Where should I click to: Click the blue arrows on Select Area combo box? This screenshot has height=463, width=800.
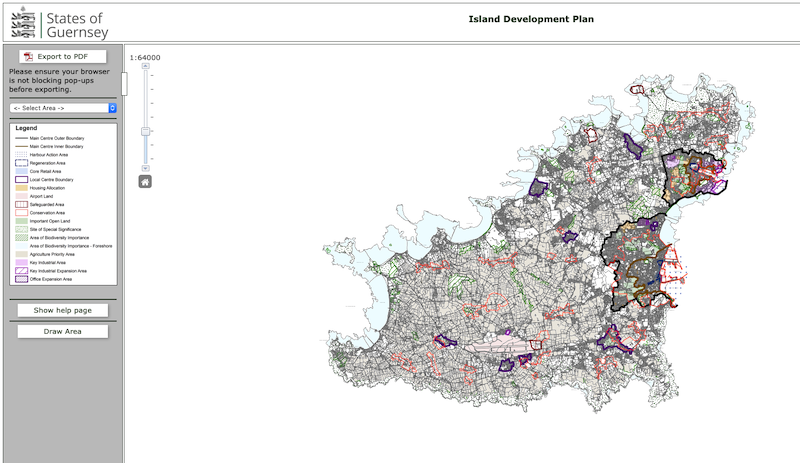point(112,108)
